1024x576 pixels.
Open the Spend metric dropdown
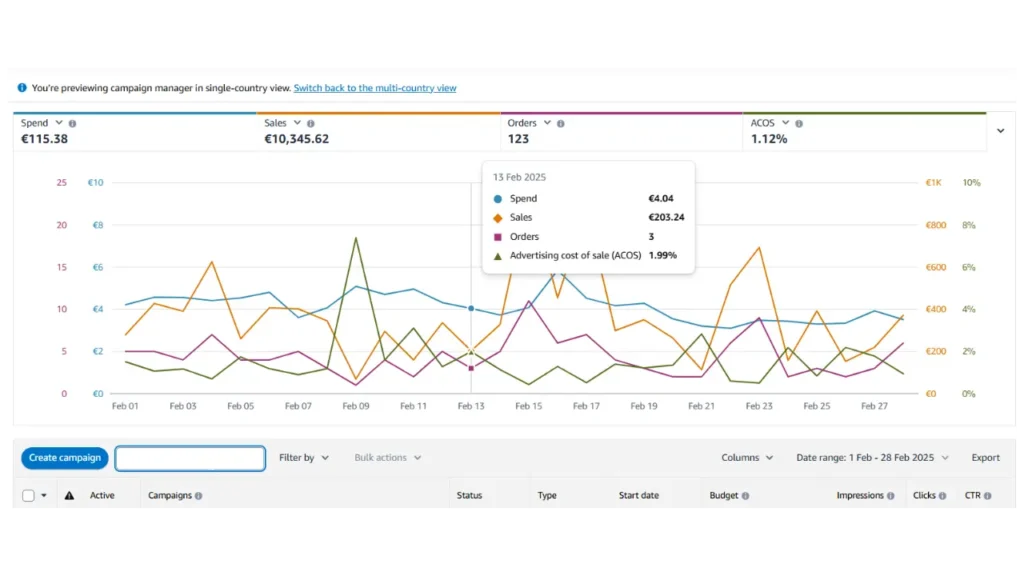point(59,123)
